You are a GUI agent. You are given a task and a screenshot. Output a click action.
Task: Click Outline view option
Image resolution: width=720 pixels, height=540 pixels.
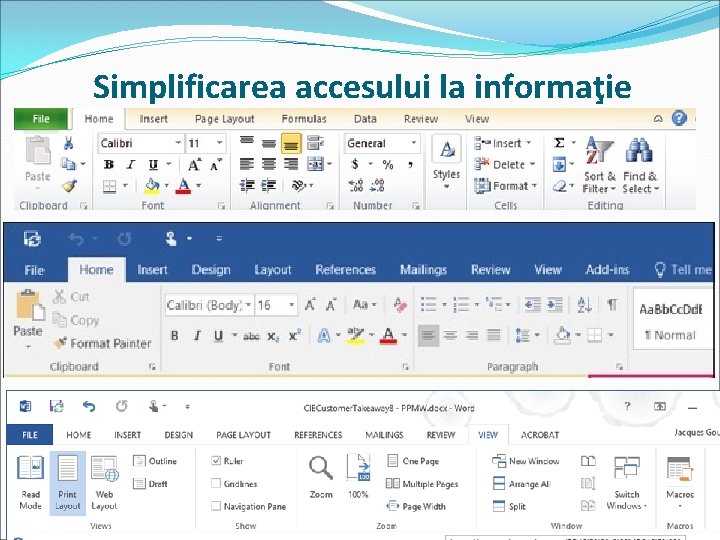155,461
